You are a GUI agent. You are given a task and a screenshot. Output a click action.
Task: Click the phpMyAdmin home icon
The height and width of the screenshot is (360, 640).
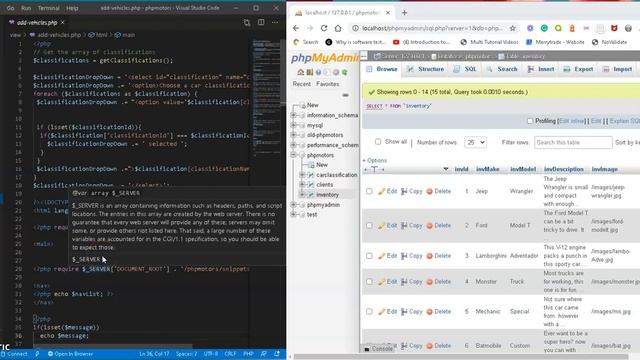(300, 72)
